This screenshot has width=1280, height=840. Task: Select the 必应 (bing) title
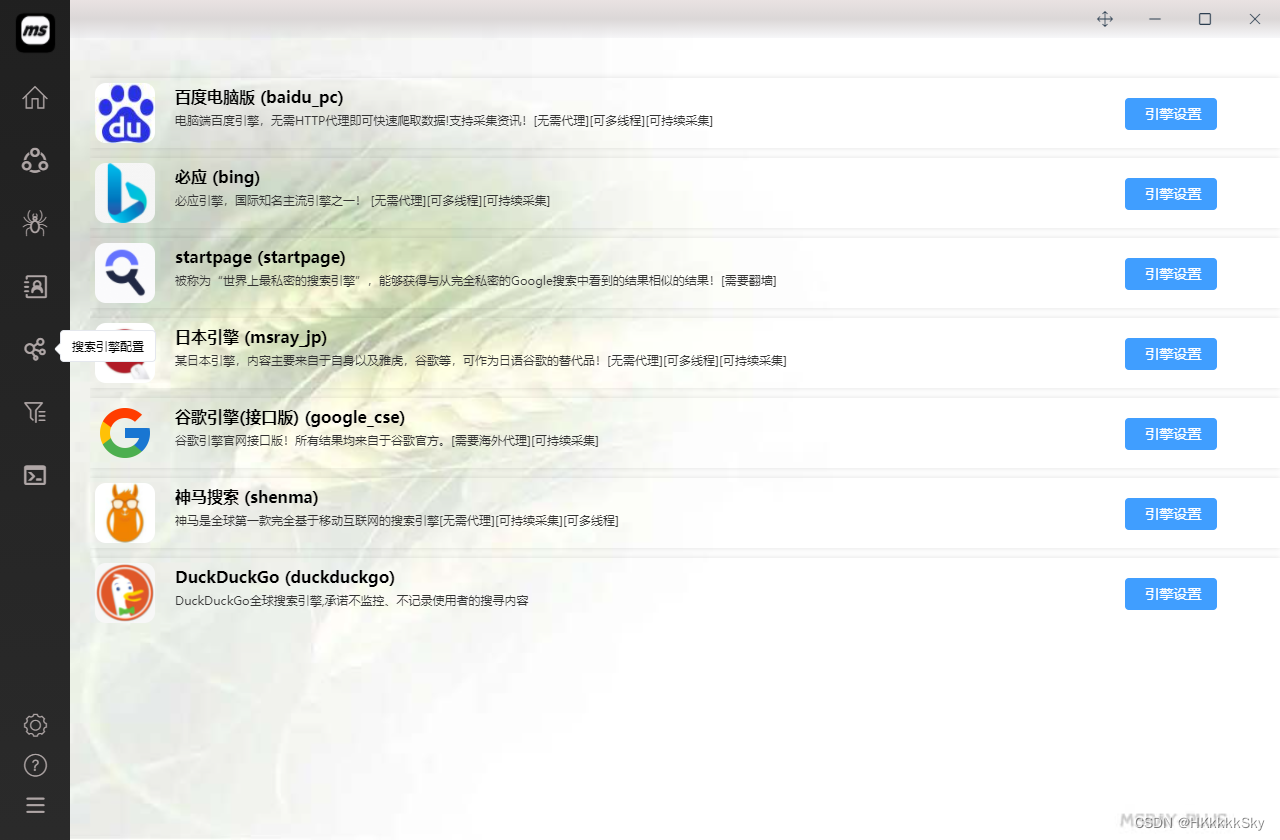click(217, 177)
